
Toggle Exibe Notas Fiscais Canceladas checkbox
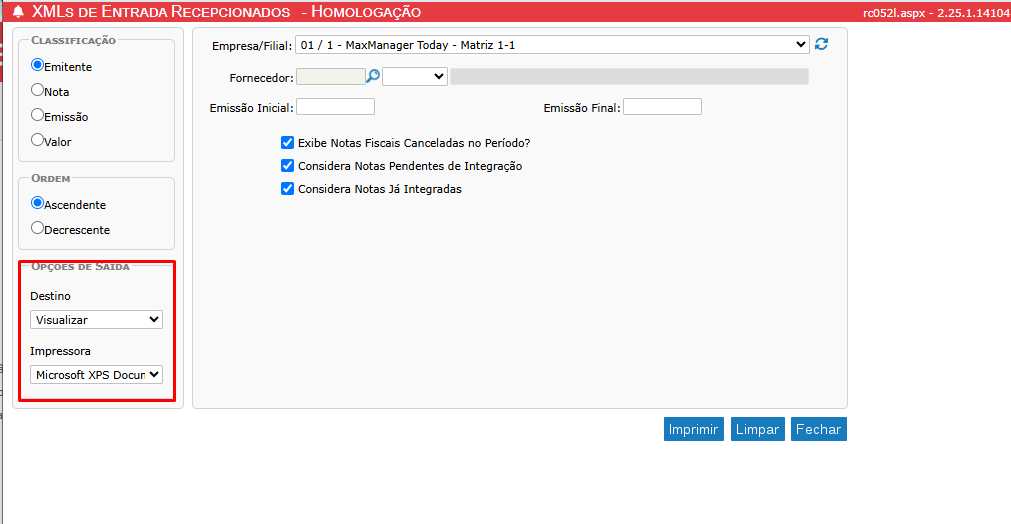(x=288, y=143)
